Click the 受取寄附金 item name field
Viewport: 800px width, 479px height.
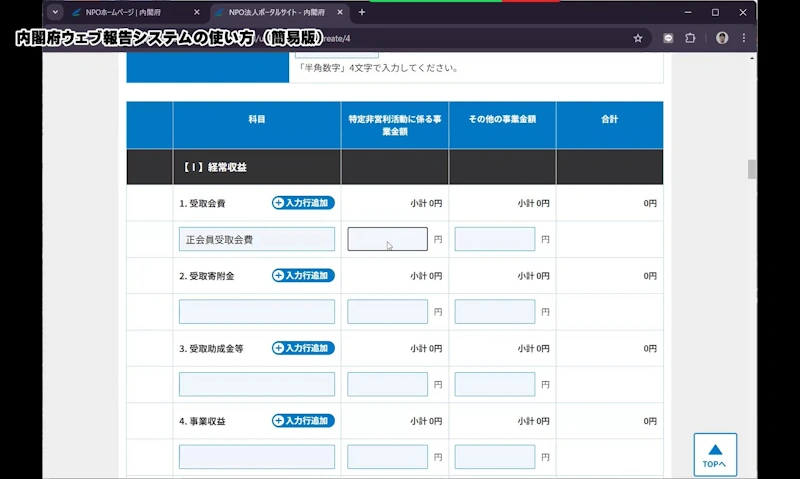(257, 312)
